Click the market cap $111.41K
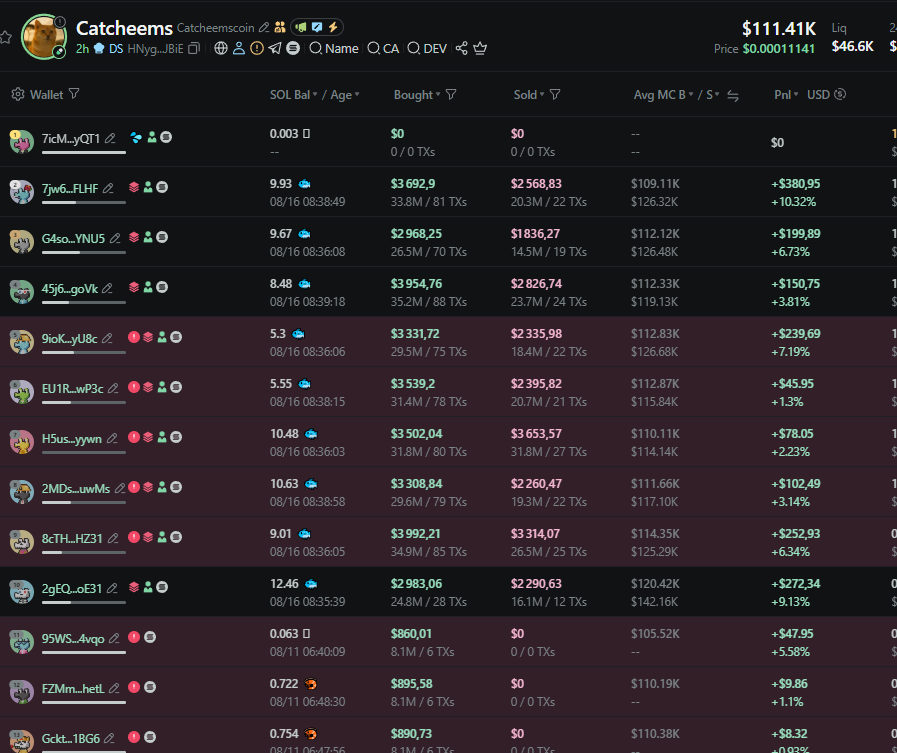This screenshot has width=897, height=753. click(779, 28)
